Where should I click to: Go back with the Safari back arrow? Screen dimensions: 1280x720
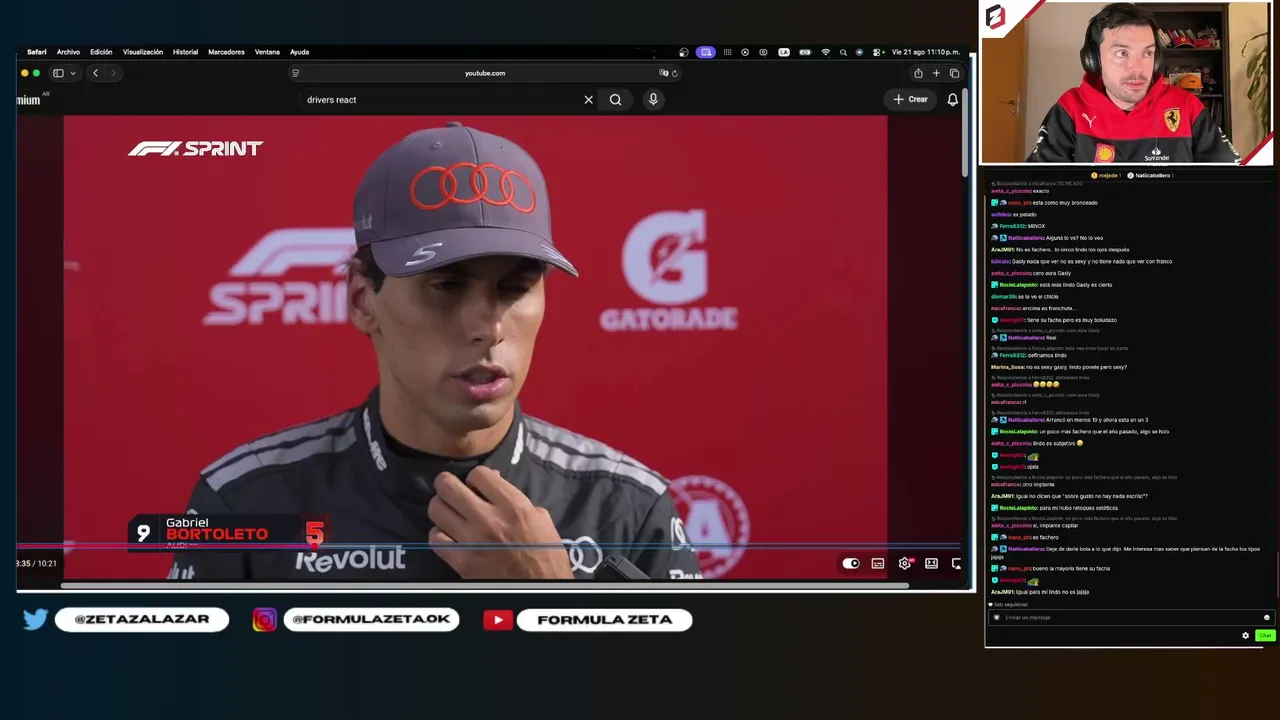click(x=95, y=73)
